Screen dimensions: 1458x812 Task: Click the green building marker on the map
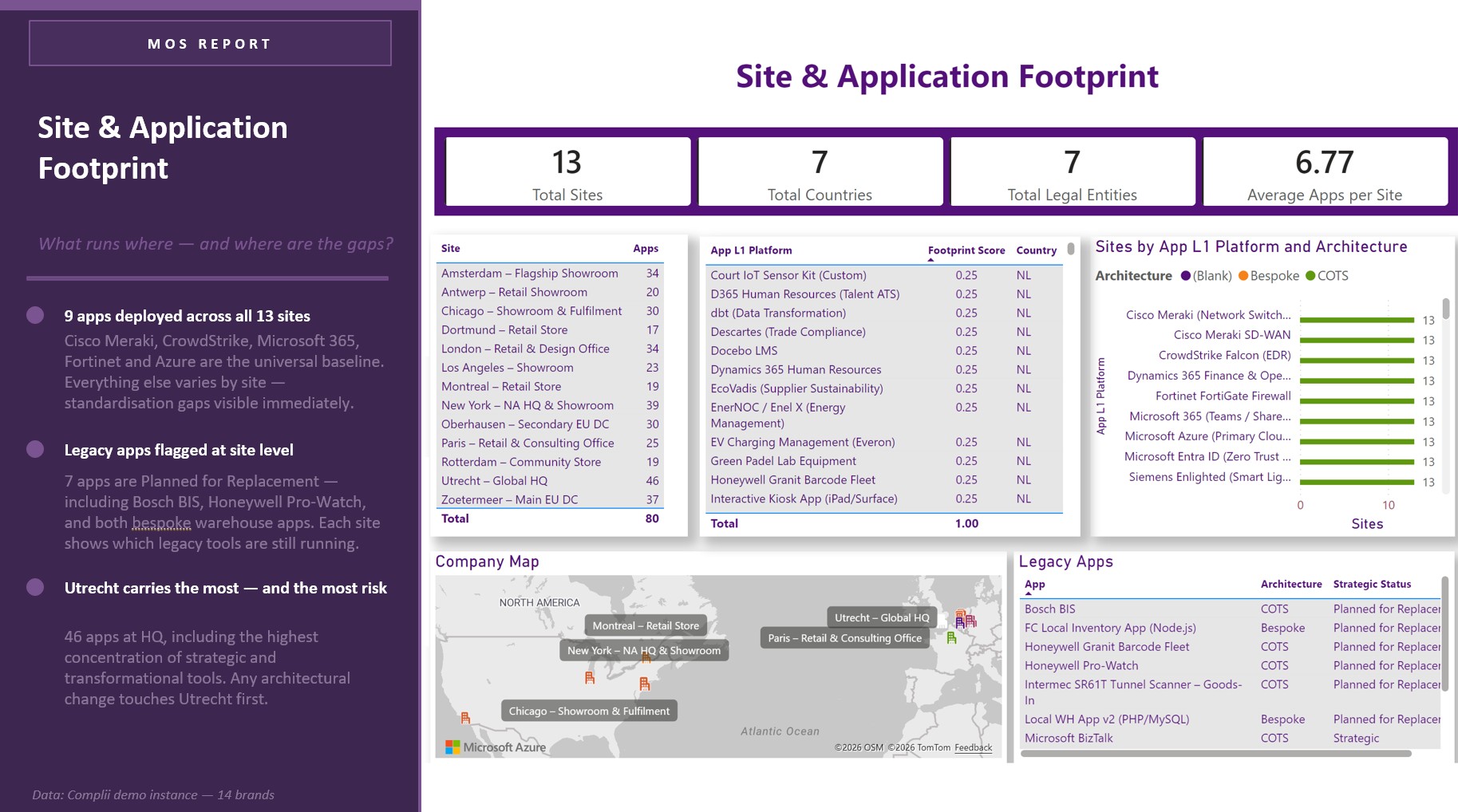point(951,637)
